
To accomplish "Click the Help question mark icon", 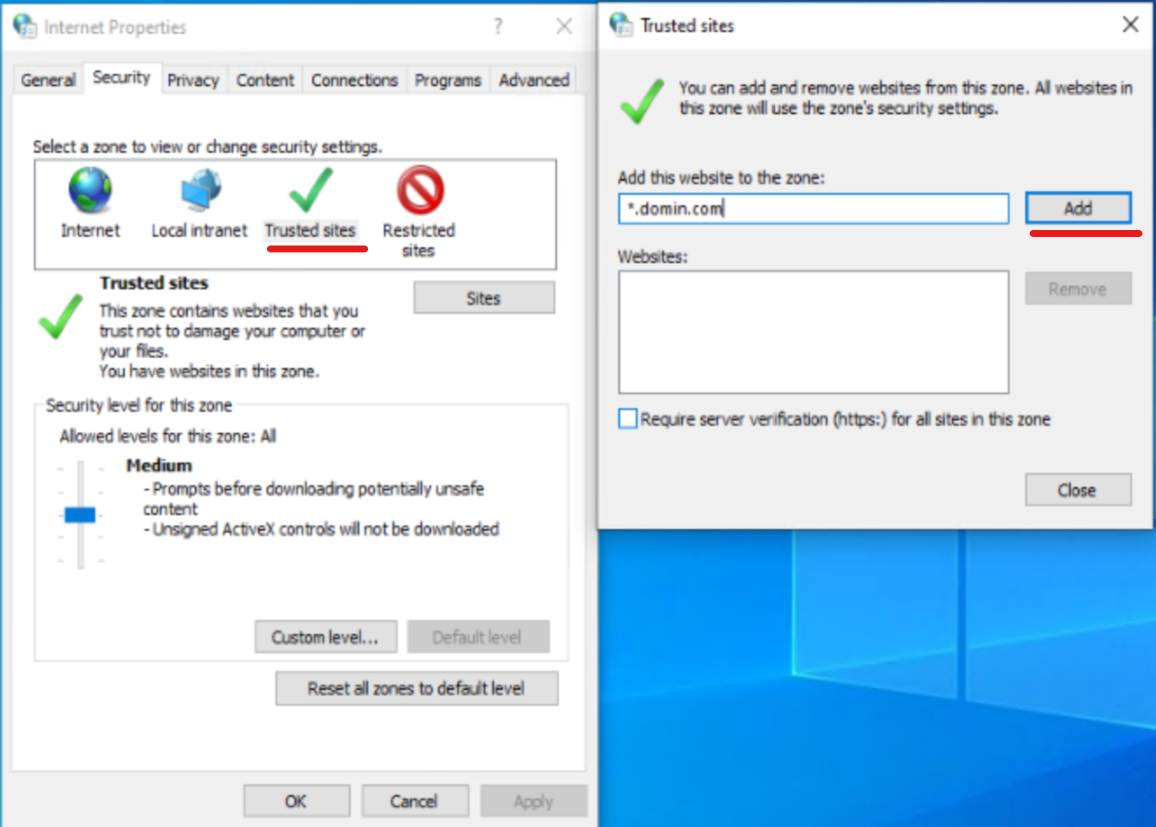I will click(498, 27).
